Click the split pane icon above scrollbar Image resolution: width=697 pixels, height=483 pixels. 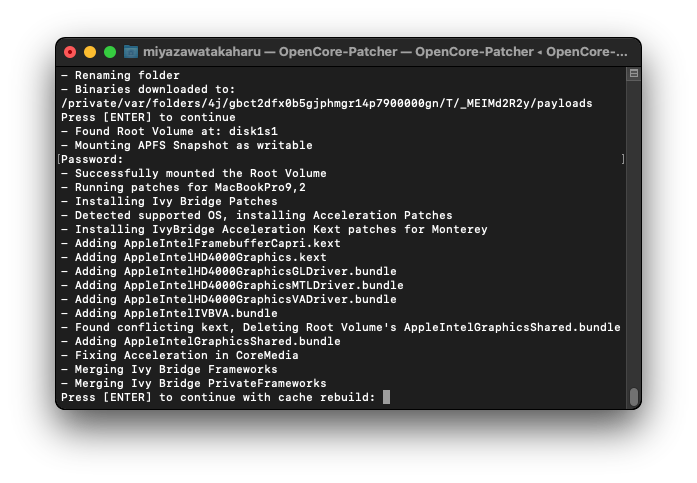pos(633,73)
